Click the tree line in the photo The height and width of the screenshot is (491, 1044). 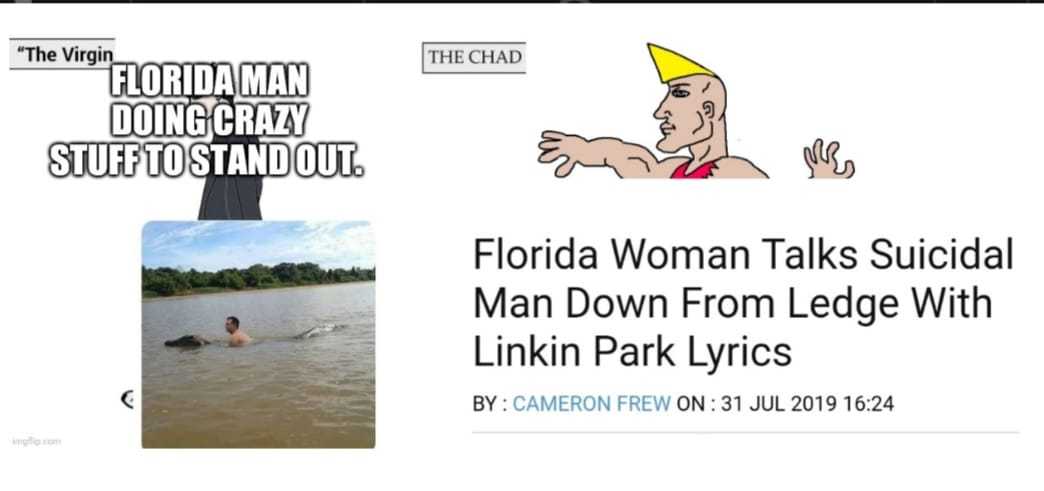point(258,279)
